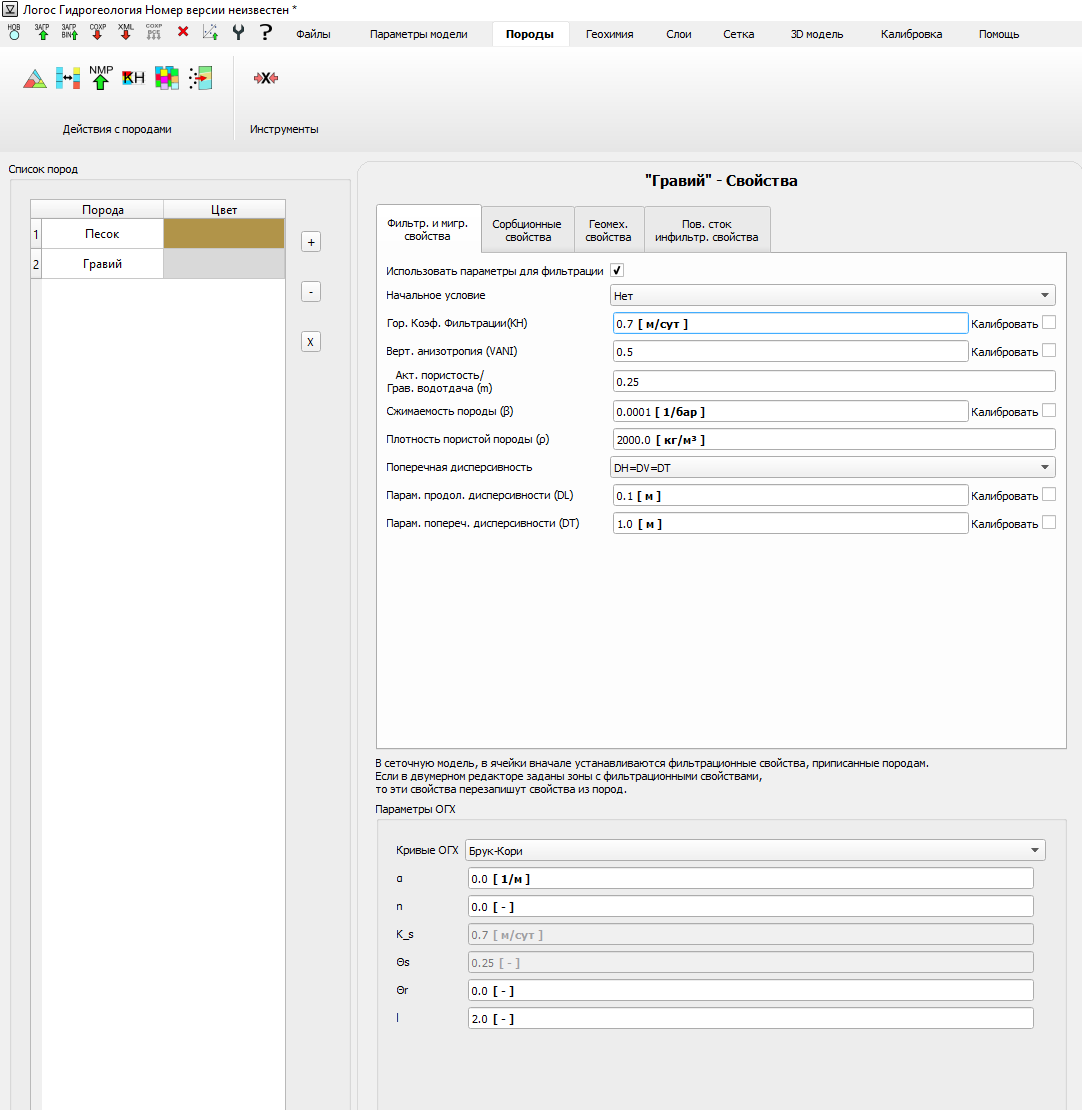Click the Песок color swatch

click(224, 234)
